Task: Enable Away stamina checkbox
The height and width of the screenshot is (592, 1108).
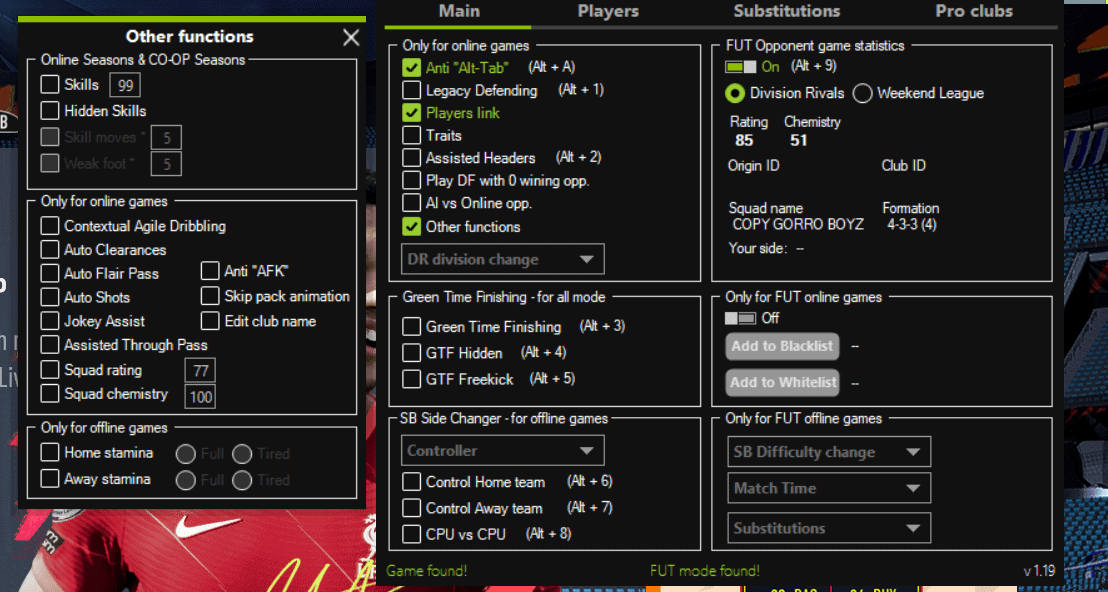Action: coord(49,479)
